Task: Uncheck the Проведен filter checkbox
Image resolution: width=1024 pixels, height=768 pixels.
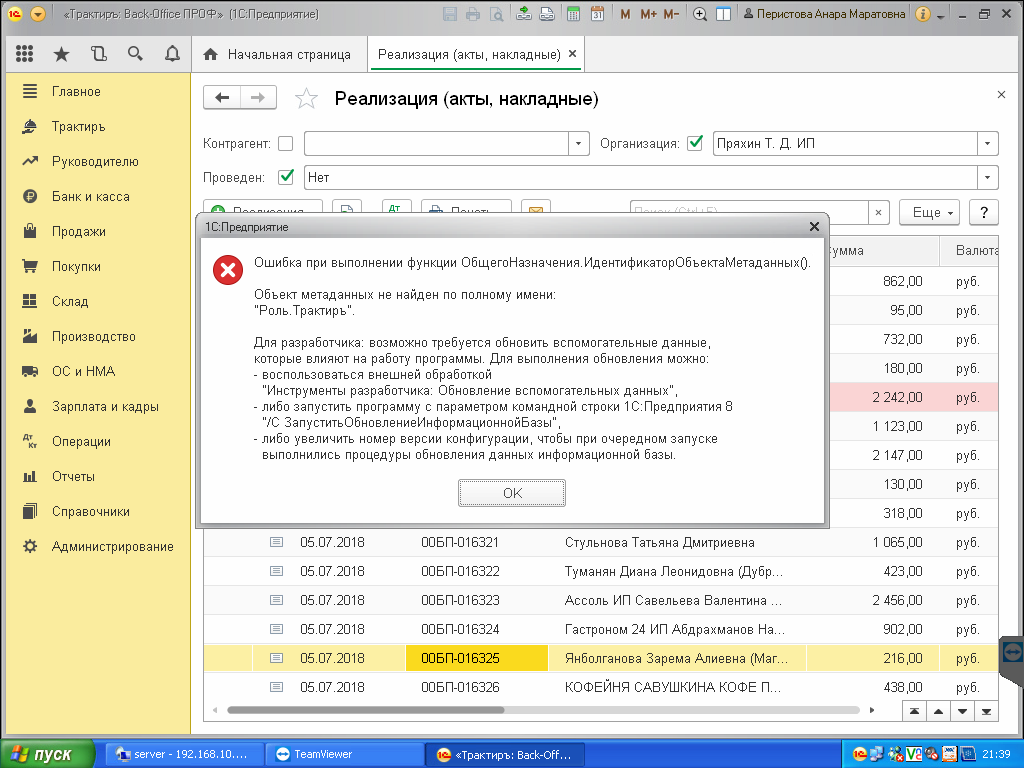Action: coord(286,177)
